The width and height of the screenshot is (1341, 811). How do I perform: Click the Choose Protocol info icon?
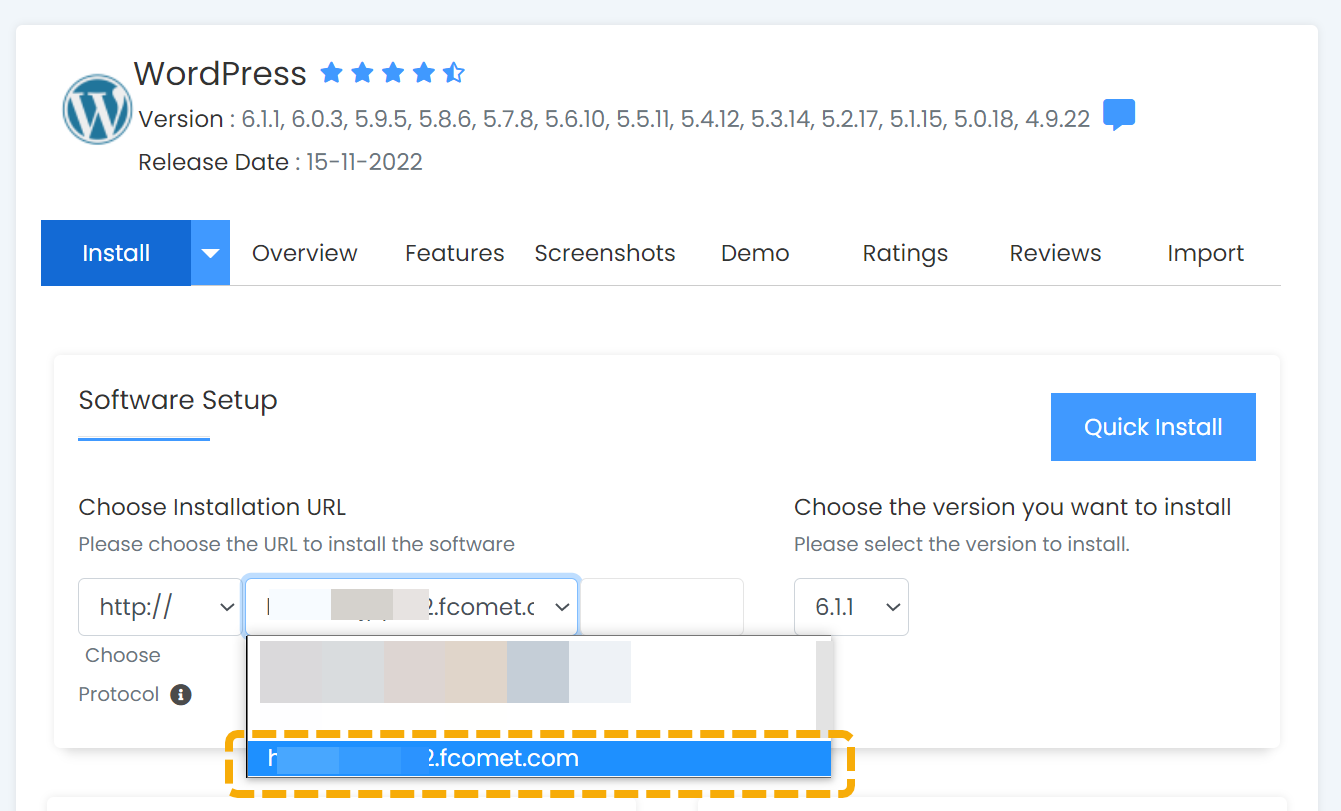tap(181, 694)
